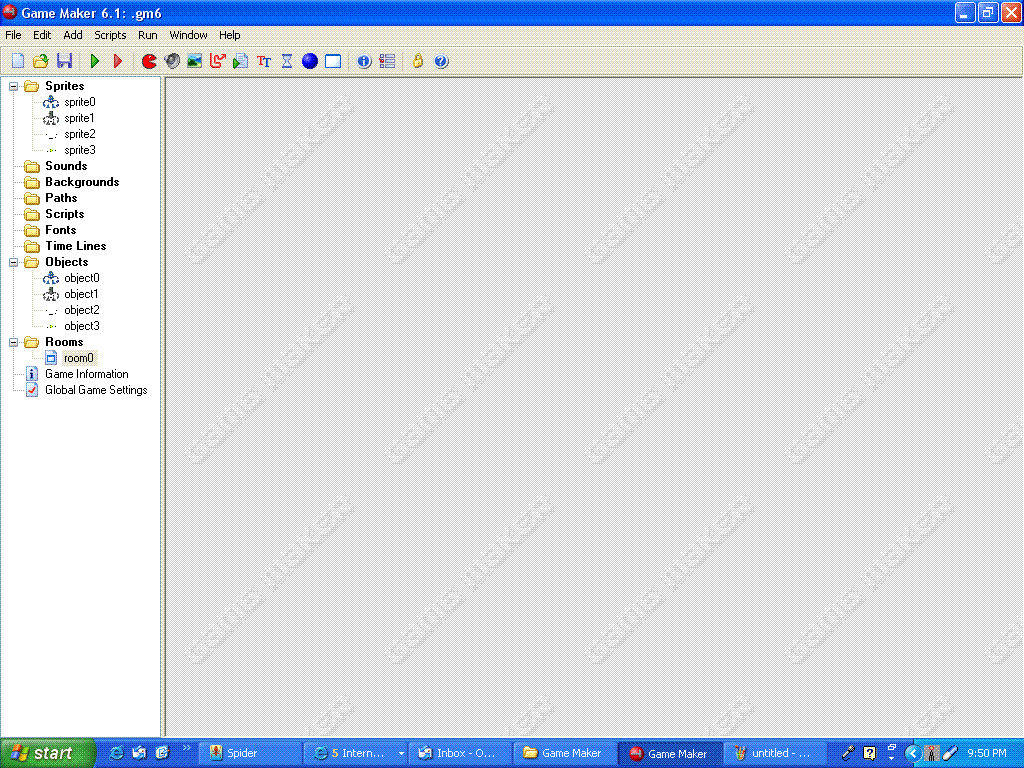
Task: Select sprite0 in resource tree
Action: click(80, 102)
